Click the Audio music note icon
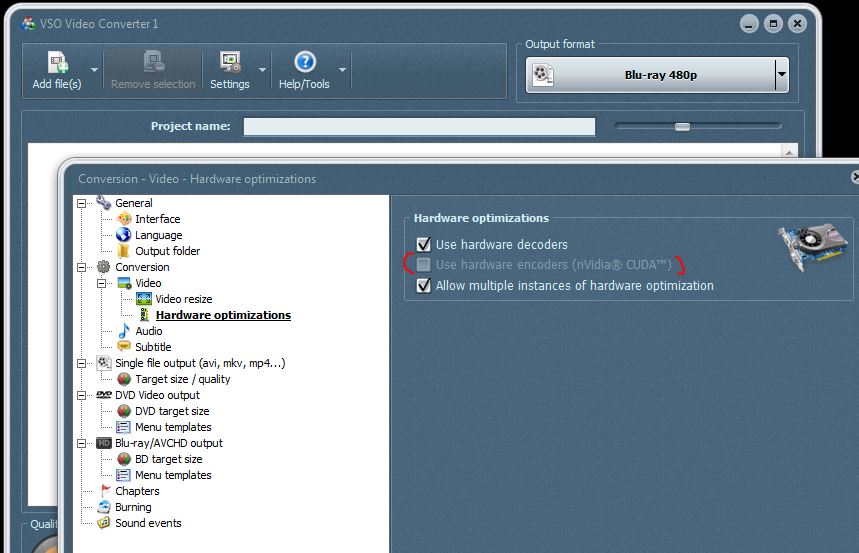Image resolution: width=859 pixels, height=553 pixels. coord(124,330)
